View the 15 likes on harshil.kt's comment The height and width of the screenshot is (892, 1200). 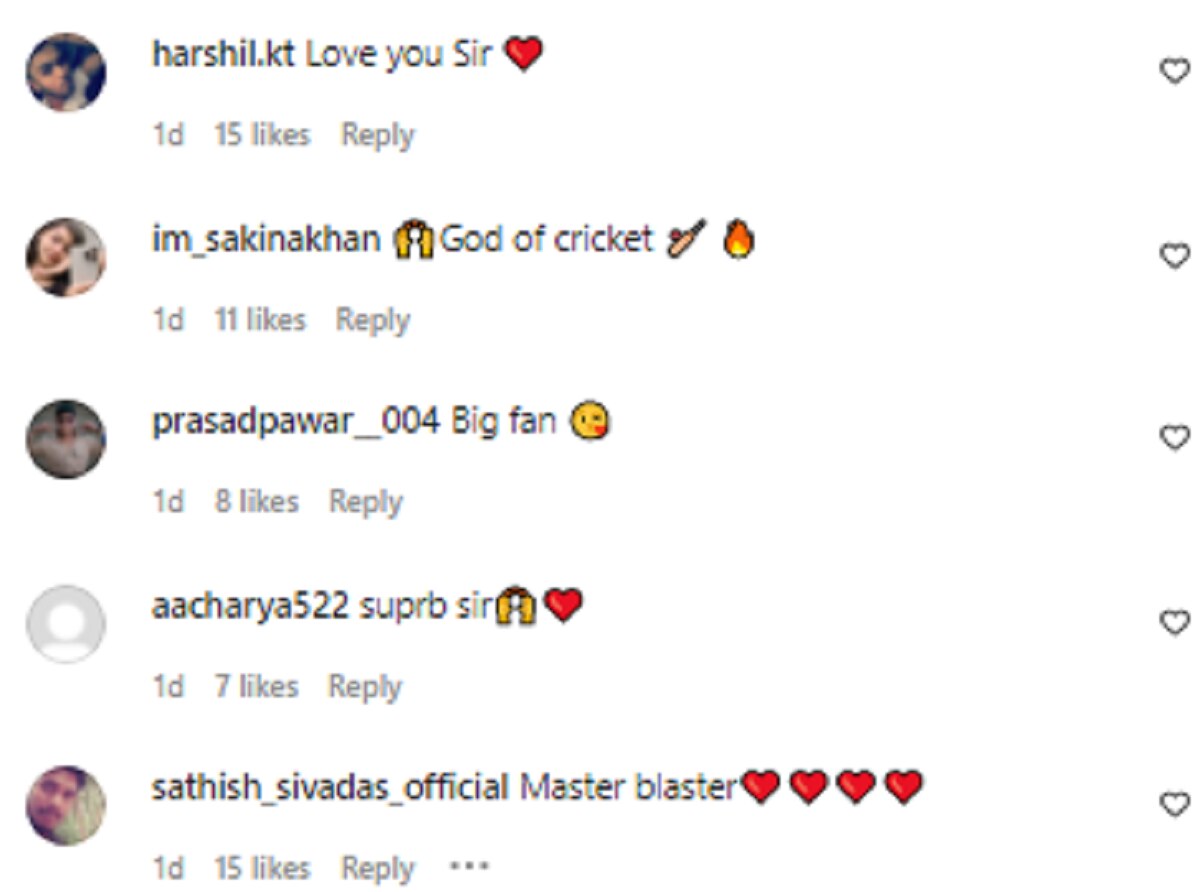tap(262, 135)
